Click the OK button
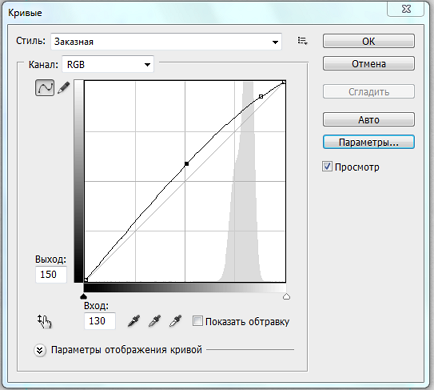 pos(369,41)
